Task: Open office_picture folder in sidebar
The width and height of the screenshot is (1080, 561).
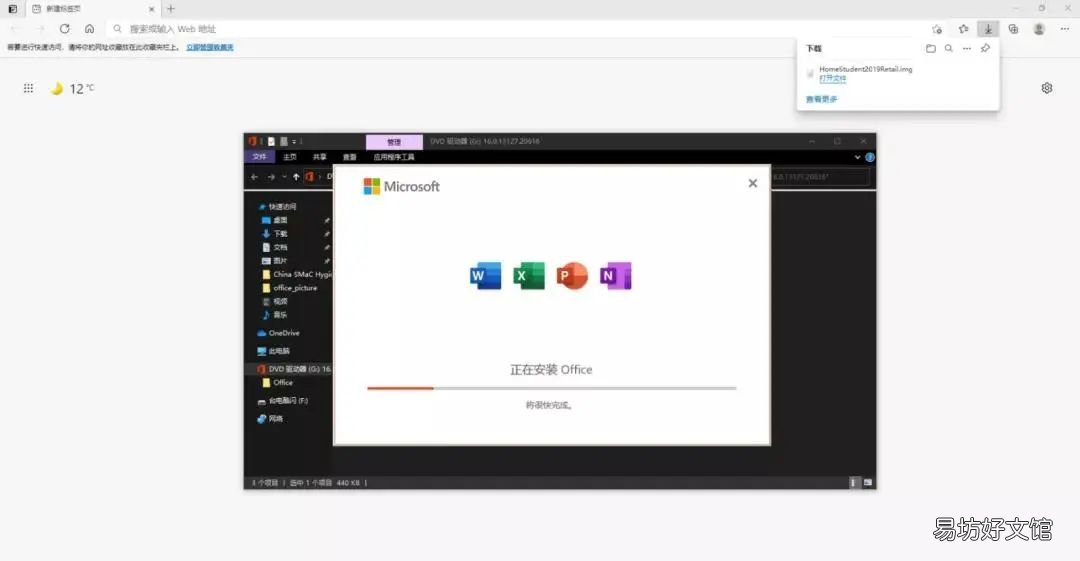Action: tap(290, 288)
